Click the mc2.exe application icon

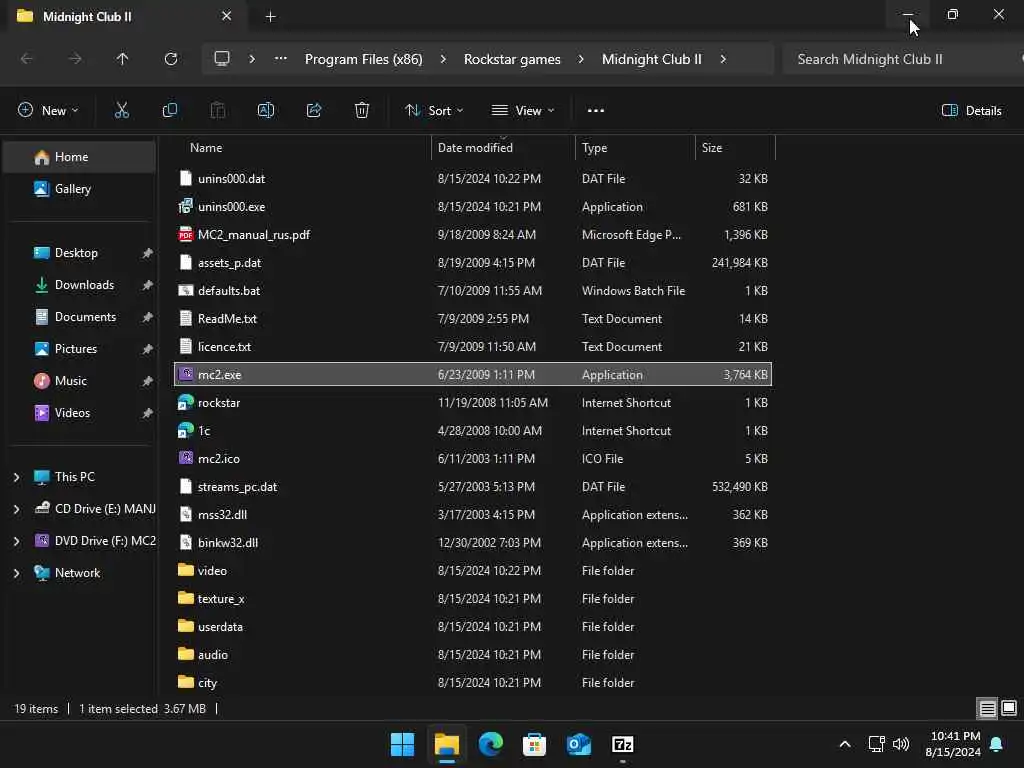coord(185,374)
